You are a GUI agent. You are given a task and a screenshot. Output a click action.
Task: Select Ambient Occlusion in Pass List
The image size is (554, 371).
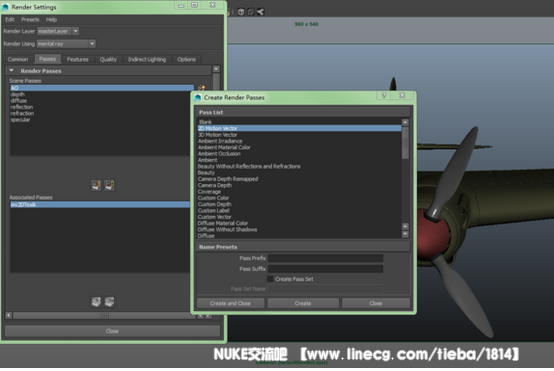[219, 154]
